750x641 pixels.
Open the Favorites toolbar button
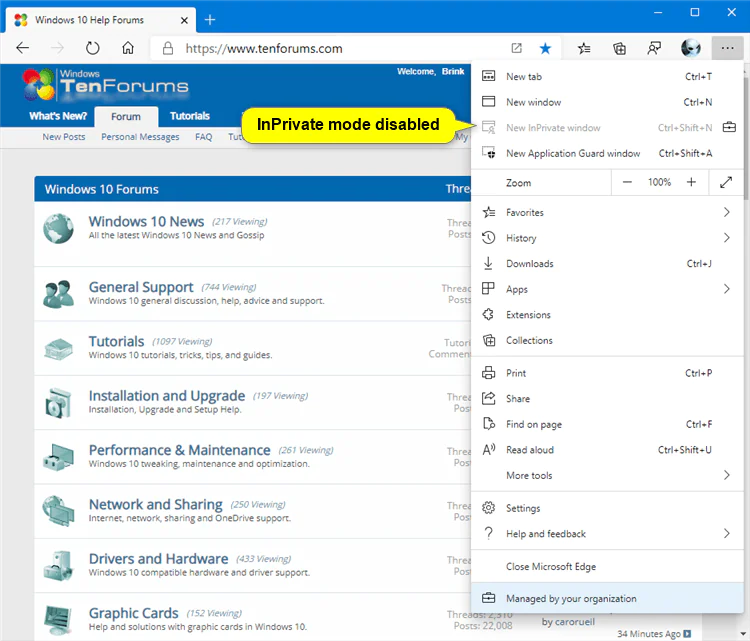click(x=584, y=48)
